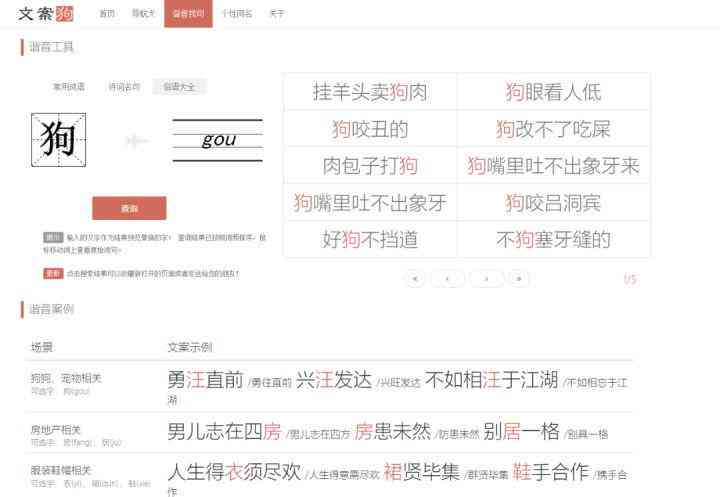Click the 房地产相关 scenario row label

click(x=56, y=430)
